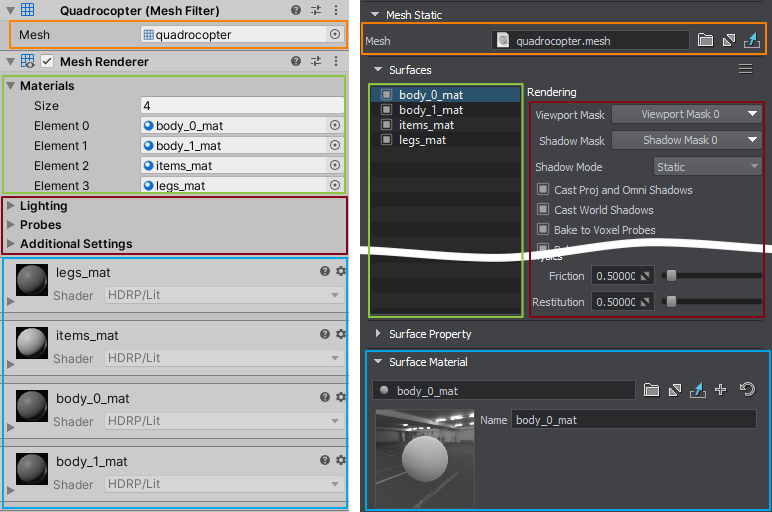Expand the Lighting section
Image resolution: width=772 pixels, height=512 pixels.
[11, 206]
